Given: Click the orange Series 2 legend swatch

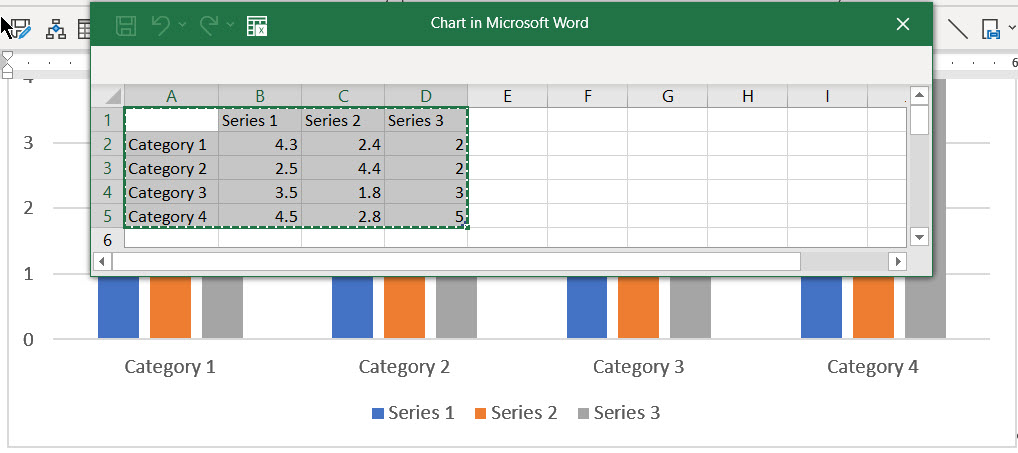Looking at the screenshot, I should 481,413.
